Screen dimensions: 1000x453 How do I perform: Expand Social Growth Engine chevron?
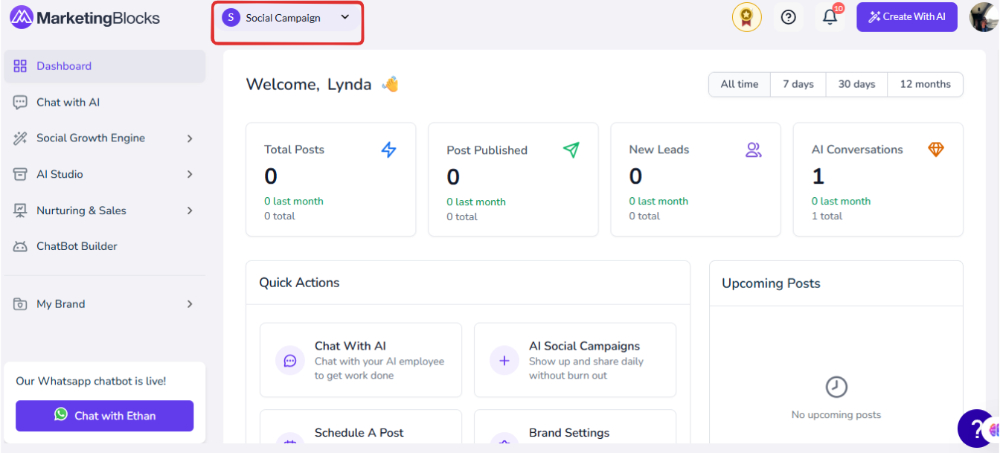(x=189, y=138)
